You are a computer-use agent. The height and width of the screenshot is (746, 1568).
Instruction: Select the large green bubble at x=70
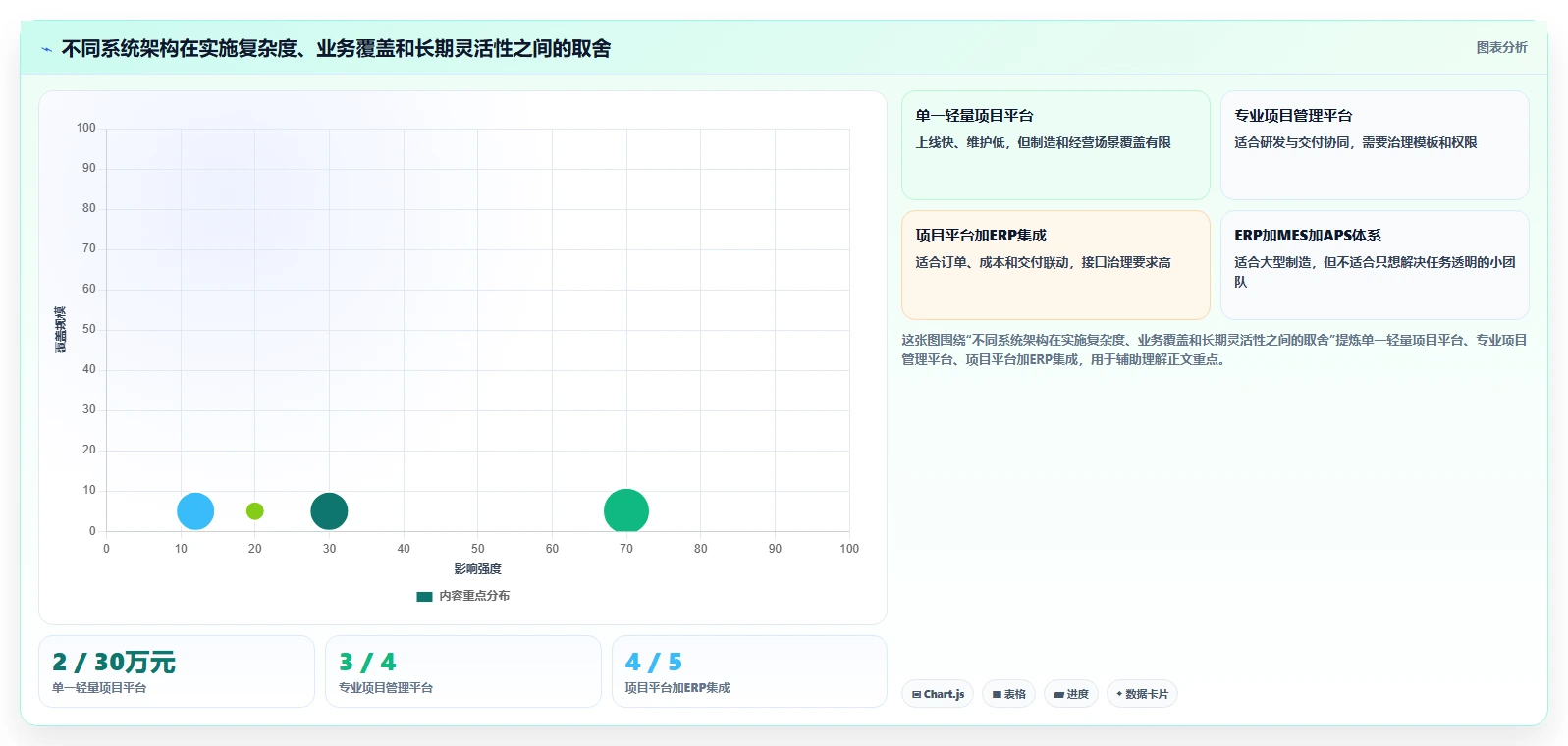tap(626, 511)
